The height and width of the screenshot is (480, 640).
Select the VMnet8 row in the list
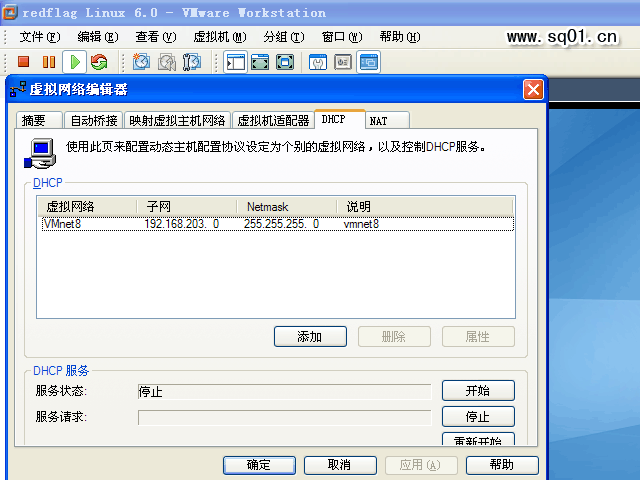click(x=278, y=224)
